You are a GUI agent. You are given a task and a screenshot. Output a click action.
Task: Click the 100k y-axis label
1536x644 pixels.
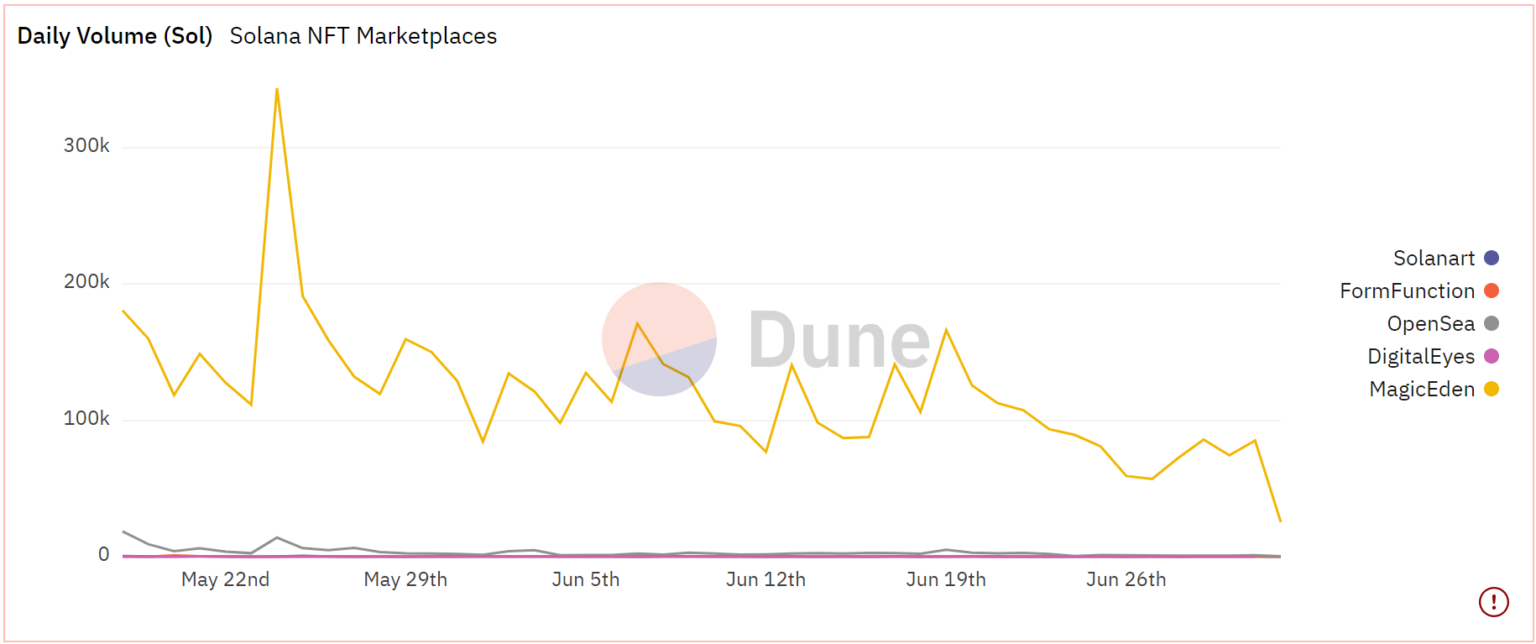coord(86,418)
